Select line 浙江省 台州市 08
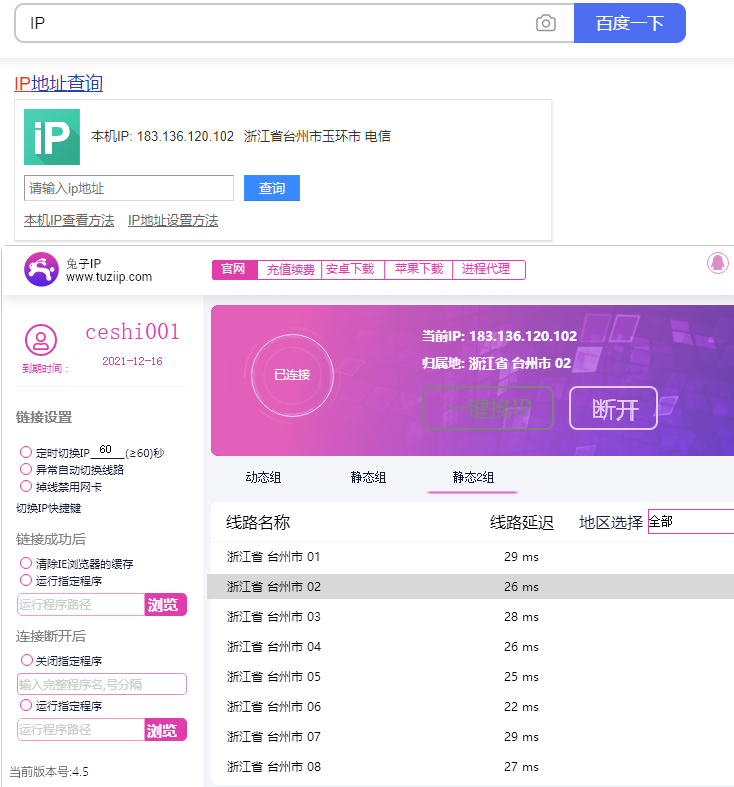 (470, 766)
